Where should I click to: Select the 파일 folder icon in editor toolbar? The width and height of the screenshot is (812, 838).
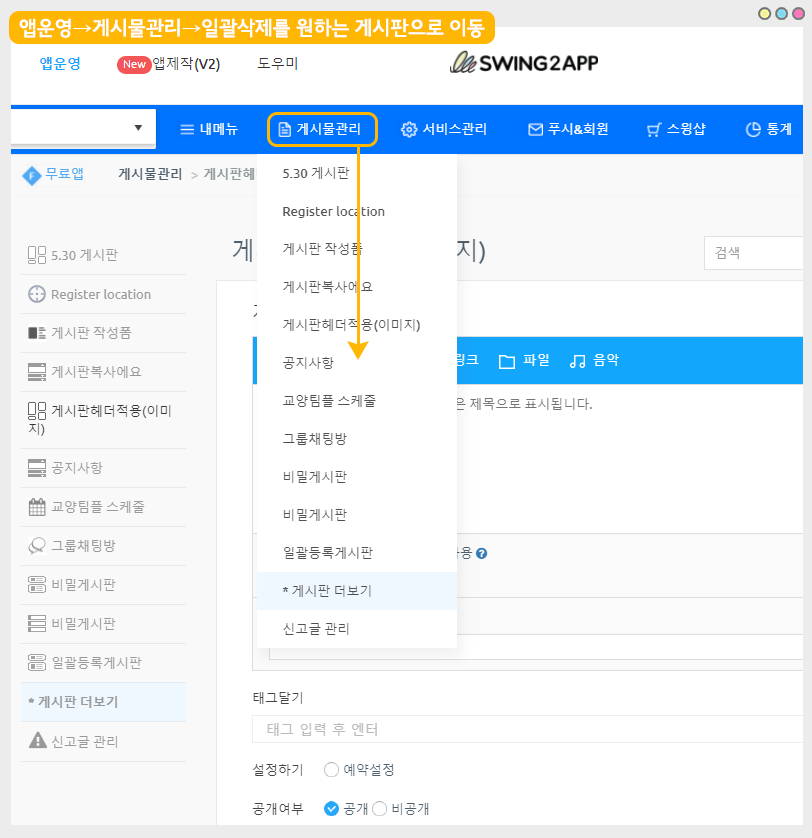tap(507, 361)
